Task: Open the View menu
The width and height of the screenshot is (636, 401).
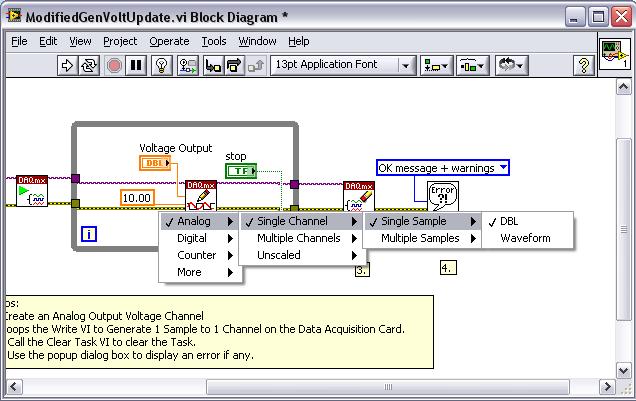Action: point(80,41)
